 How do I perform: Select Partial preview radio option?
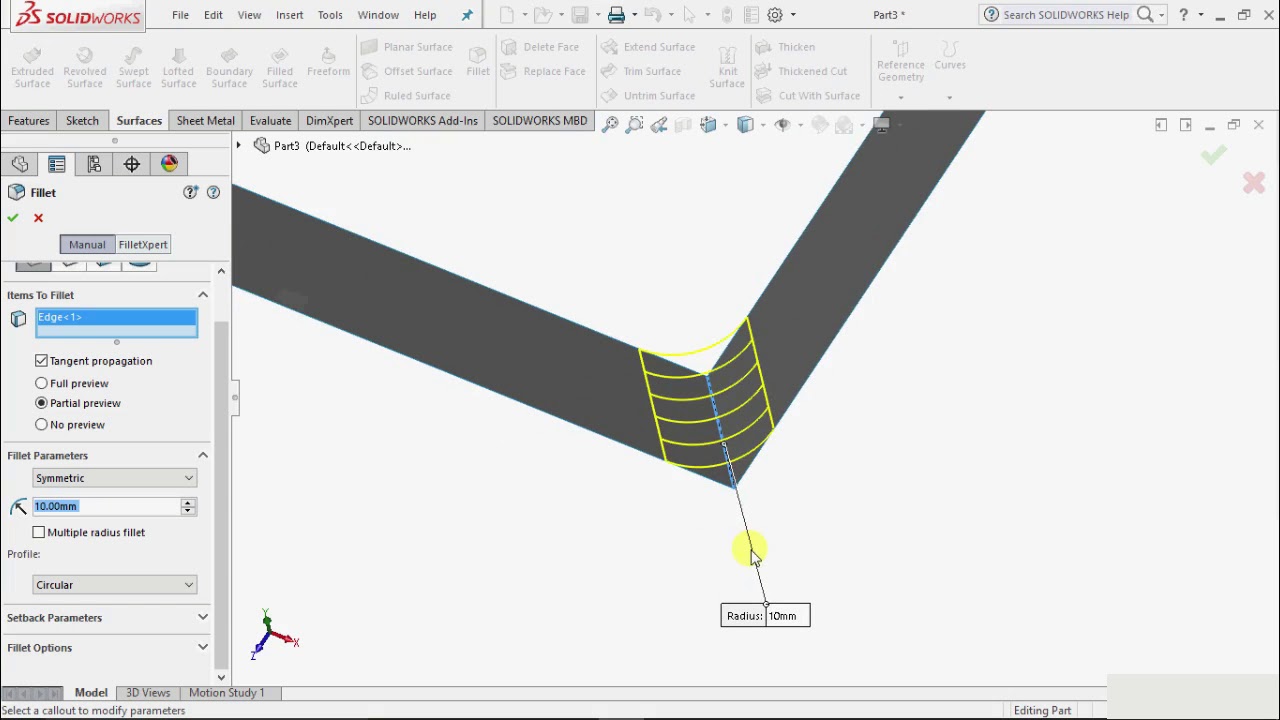pos(41,403)
